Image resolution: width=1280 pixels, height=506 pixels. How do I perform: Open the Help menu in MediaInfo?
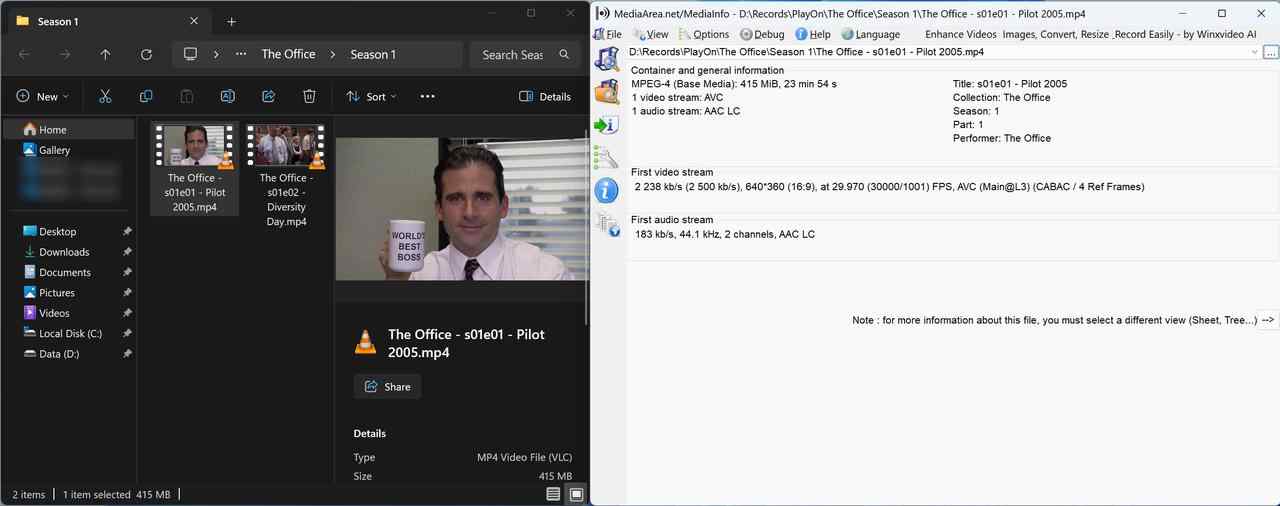[x=813, y=34]
